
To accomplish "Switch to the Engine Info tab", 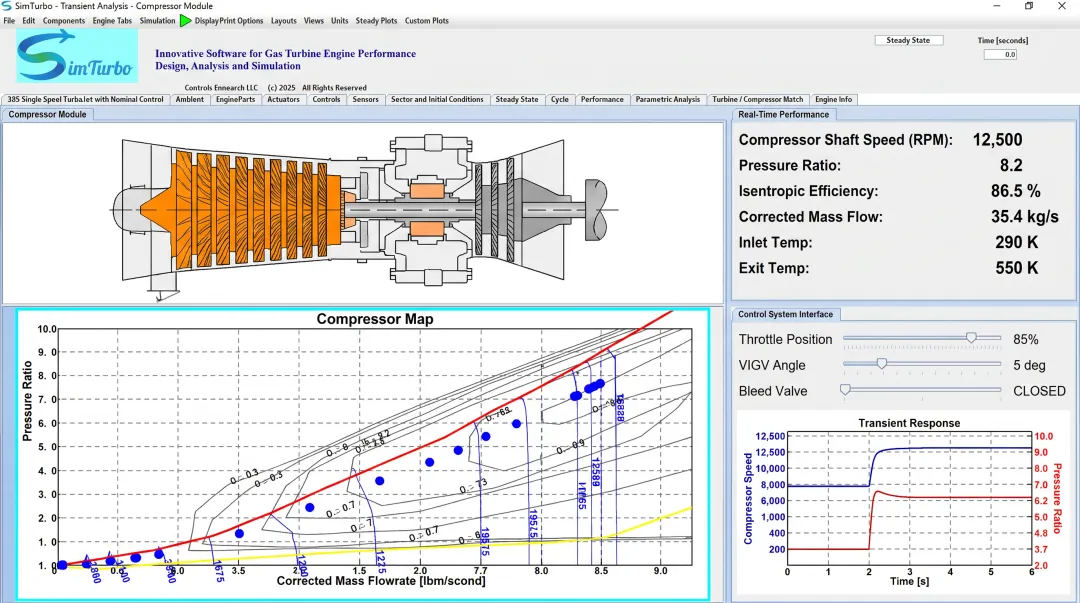I will pyautogui.click(x=833, y=99).
